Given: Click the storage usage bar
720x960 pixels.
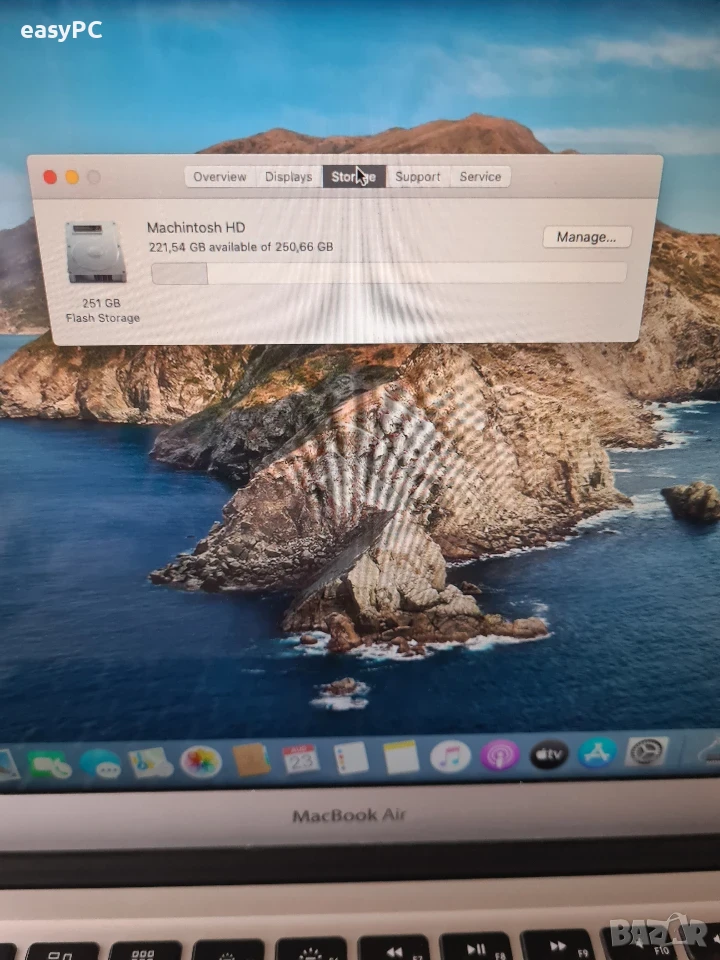Looking at the screenshot, I should pos(389,273).
